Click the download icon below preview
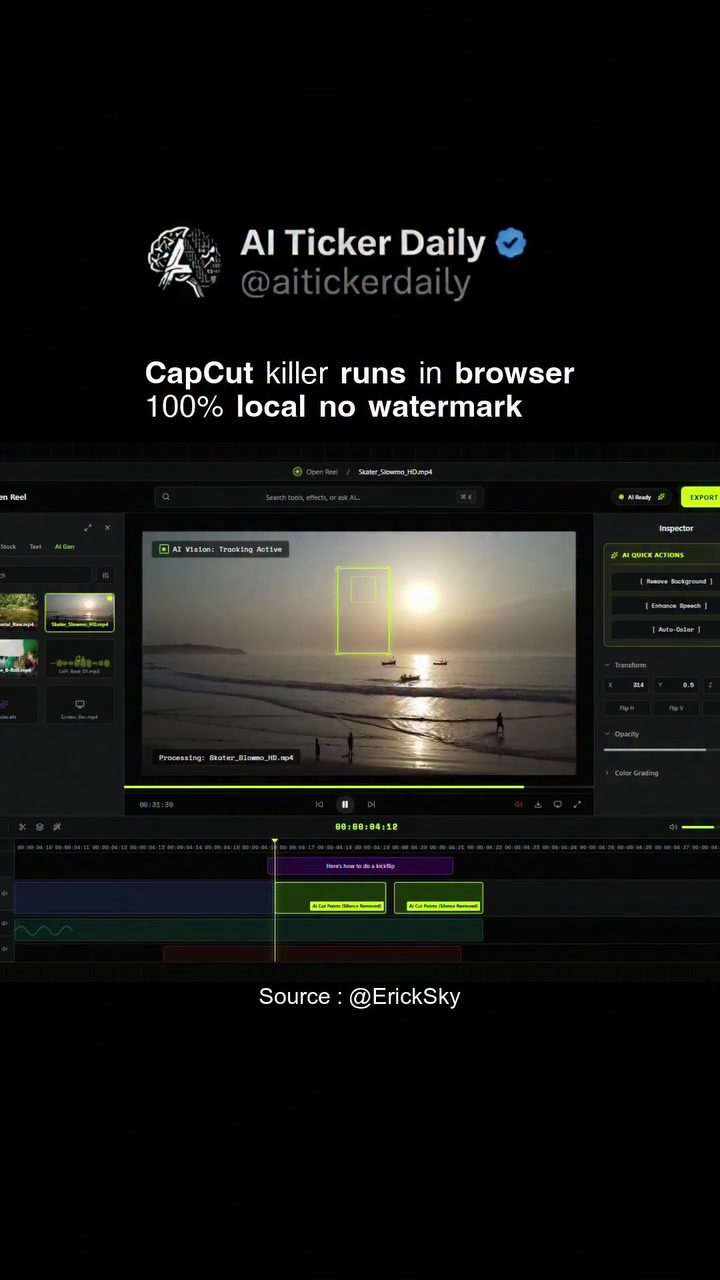 point(538,804)
